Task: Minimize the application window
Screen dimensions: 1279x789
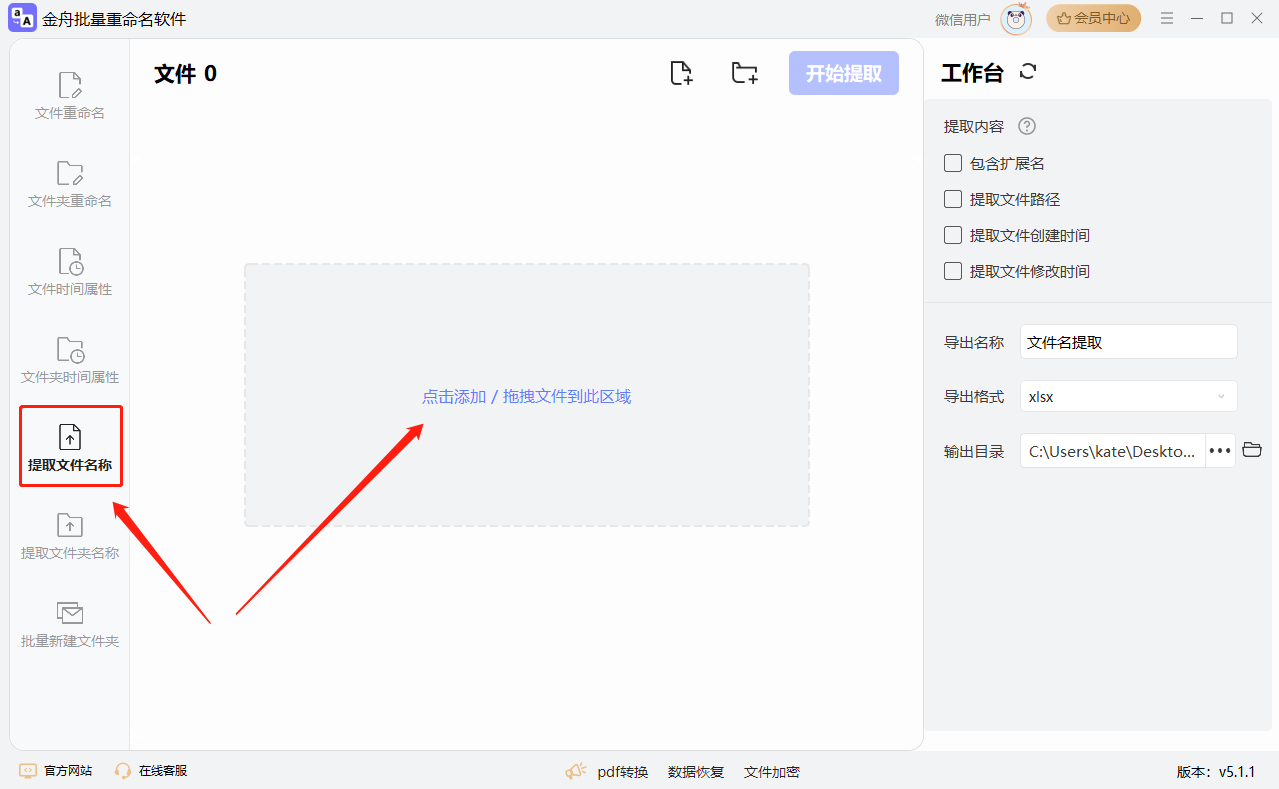Action: [x=1197, y=18]
